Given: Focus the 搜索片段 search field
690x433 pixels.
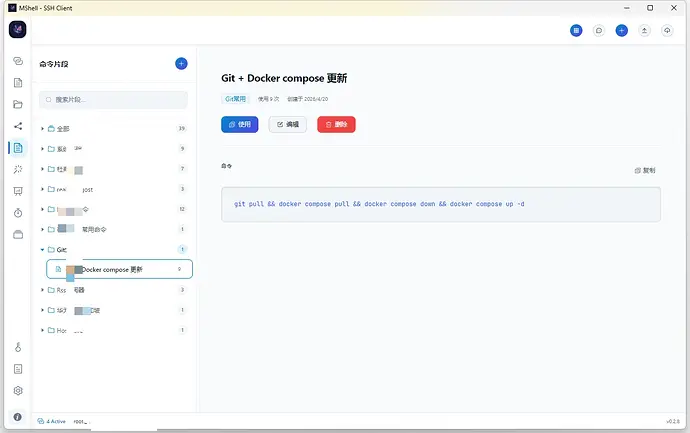Looking at the screenshot, I should (x=113, y=100).
